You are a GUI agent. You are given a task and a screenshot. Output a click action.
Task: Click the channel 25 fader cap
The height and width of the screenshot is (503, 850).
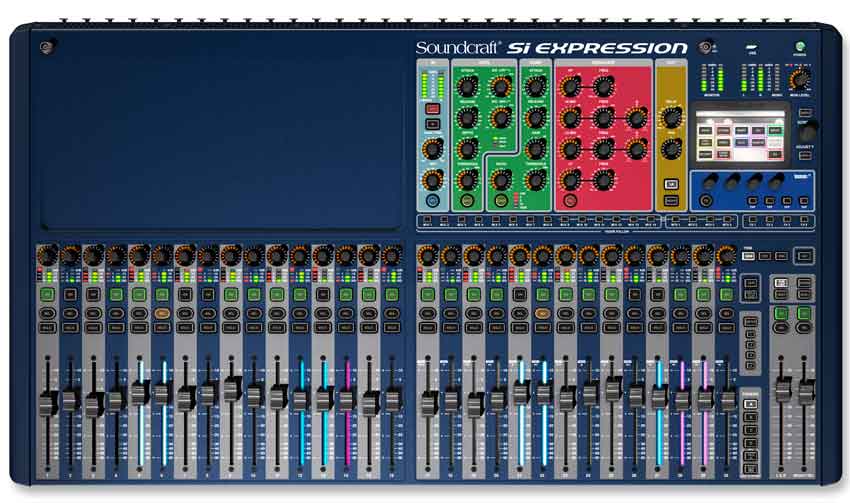pos(613,389)
